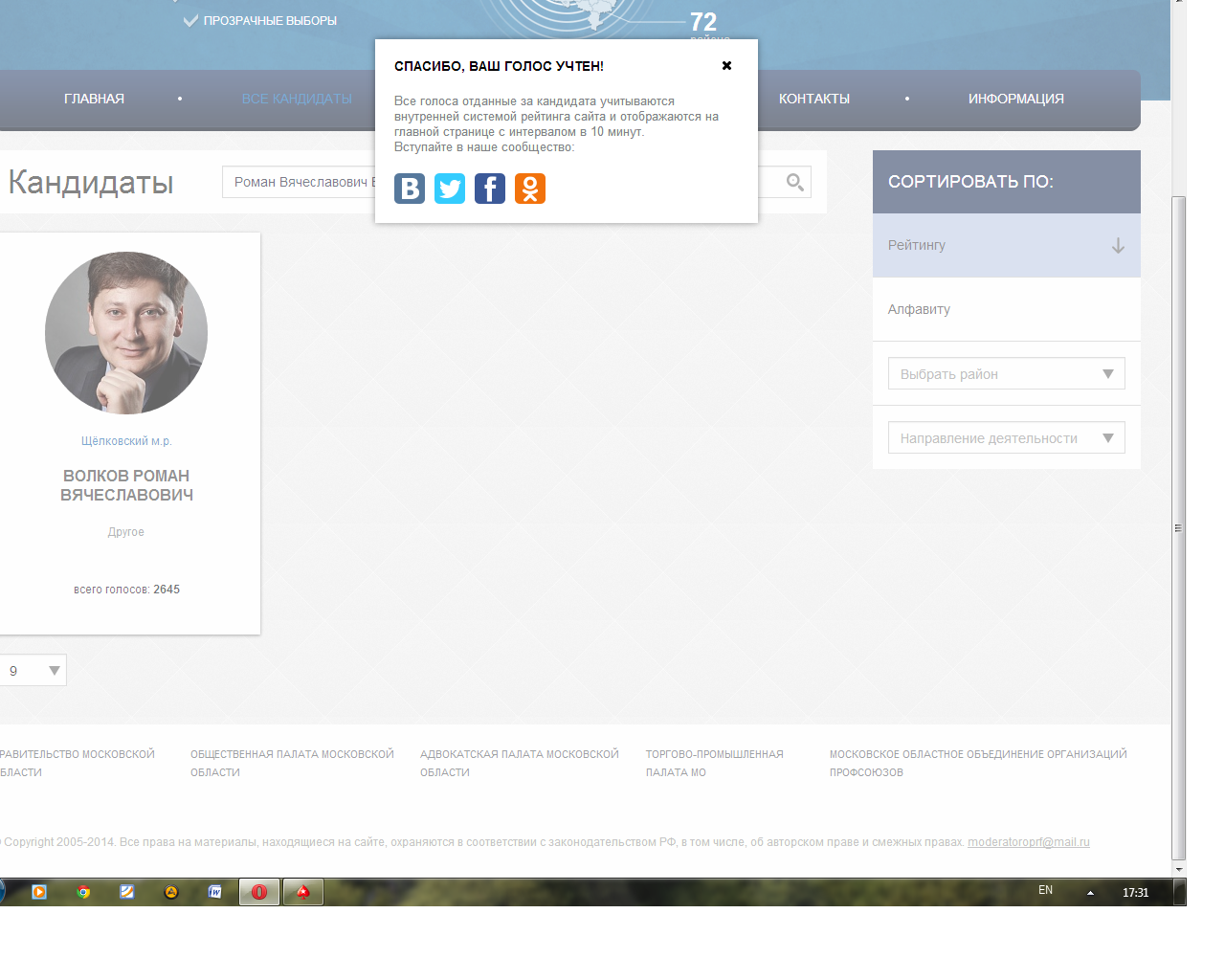The width and height of the screenshot is (1225, 980).
Task: Click the candidate search magnifier icon
Action: (x=794, y=182)
